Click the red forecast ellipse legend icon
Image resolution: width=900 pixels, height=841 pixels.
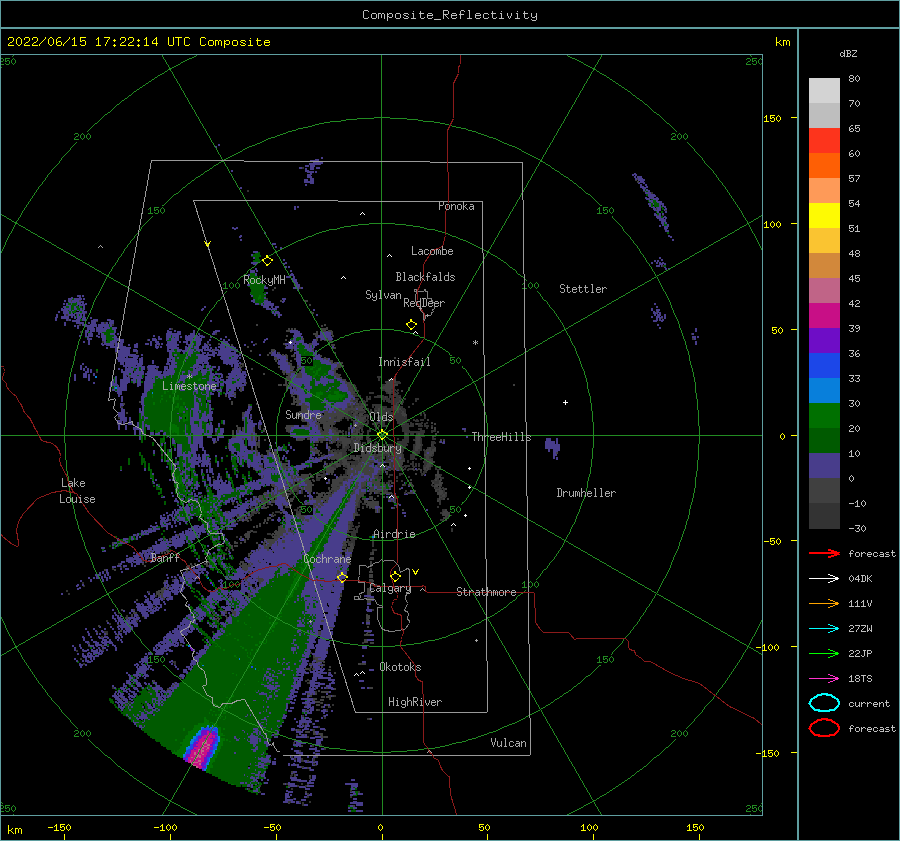pyautogui.click(x=824, y=728)
